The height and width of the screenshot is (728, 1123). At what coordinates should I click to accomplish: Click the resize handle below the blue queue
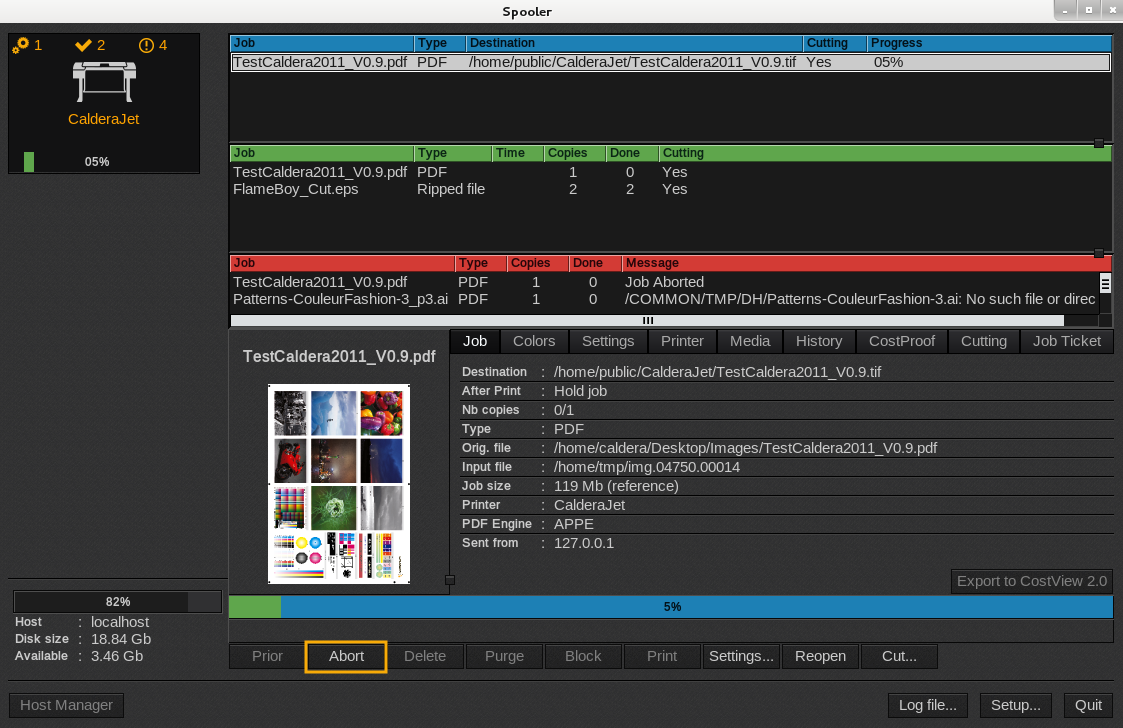1099,143
